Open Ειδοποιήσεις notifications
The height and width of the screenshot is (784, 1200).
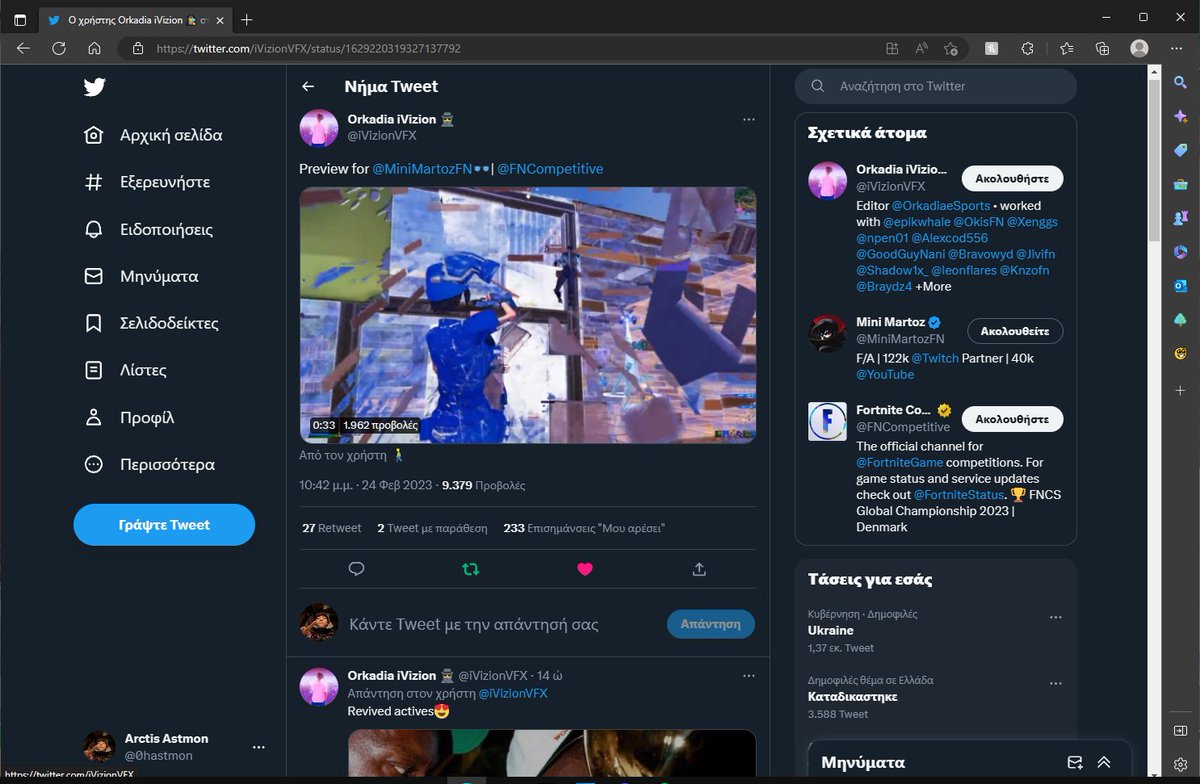[148, 229]
